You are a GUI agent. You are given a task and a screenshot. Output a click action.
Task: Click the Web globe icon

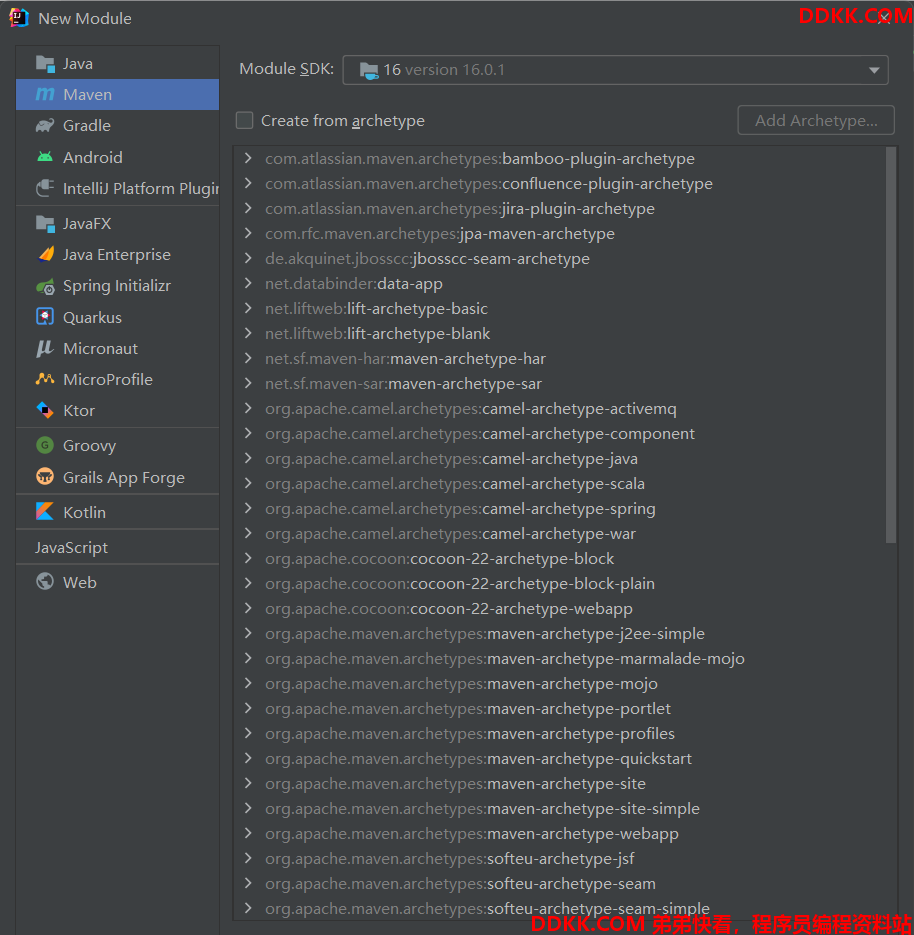click(x=45, y=581)
